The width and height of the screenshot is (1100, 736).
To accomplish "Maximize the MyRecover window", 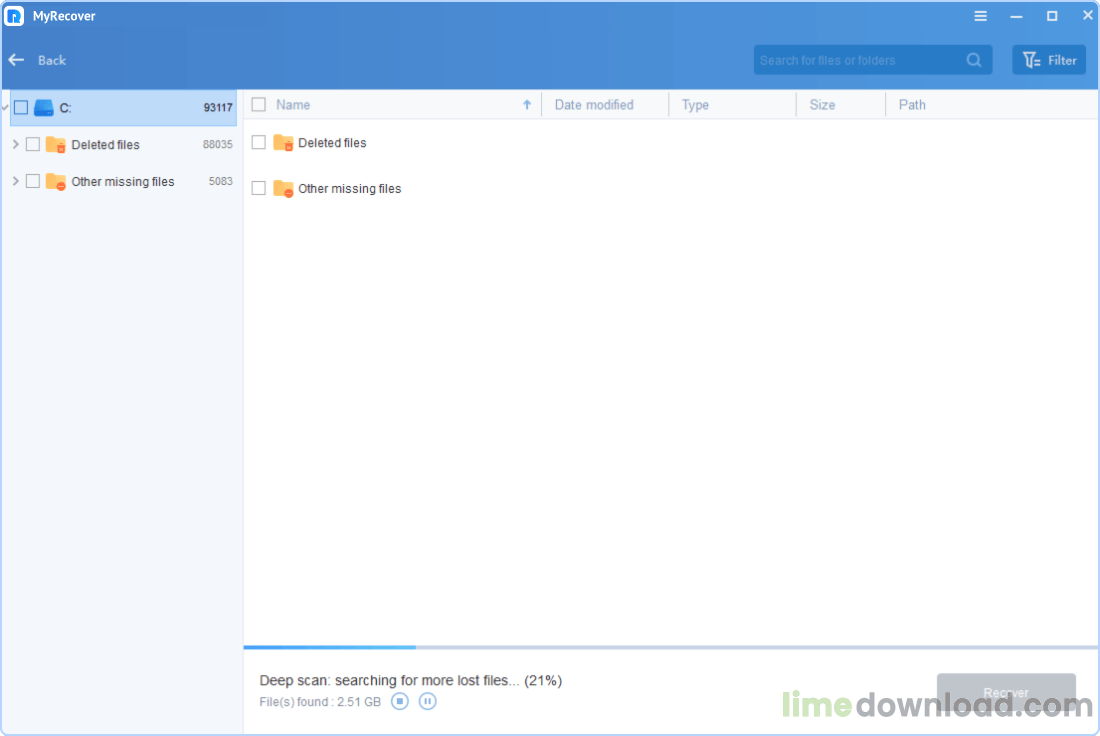I will (x=1052, y=16).
